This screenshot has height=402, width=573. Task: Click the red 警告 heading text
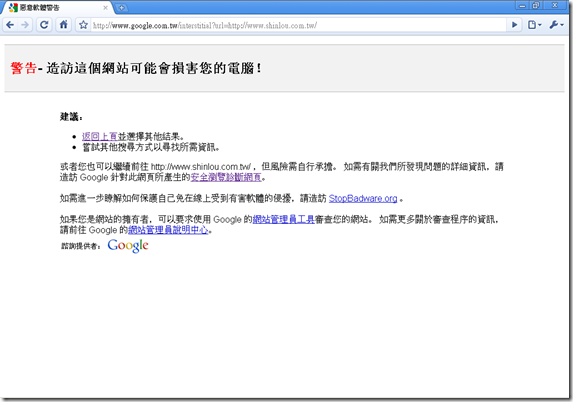point(24,68)
